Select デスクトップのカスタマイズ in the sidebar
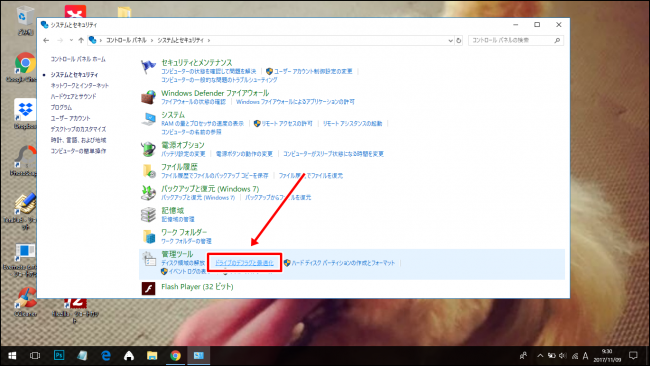Image resolution: width=650 pixels, height=366 pixels. point(78,129)
